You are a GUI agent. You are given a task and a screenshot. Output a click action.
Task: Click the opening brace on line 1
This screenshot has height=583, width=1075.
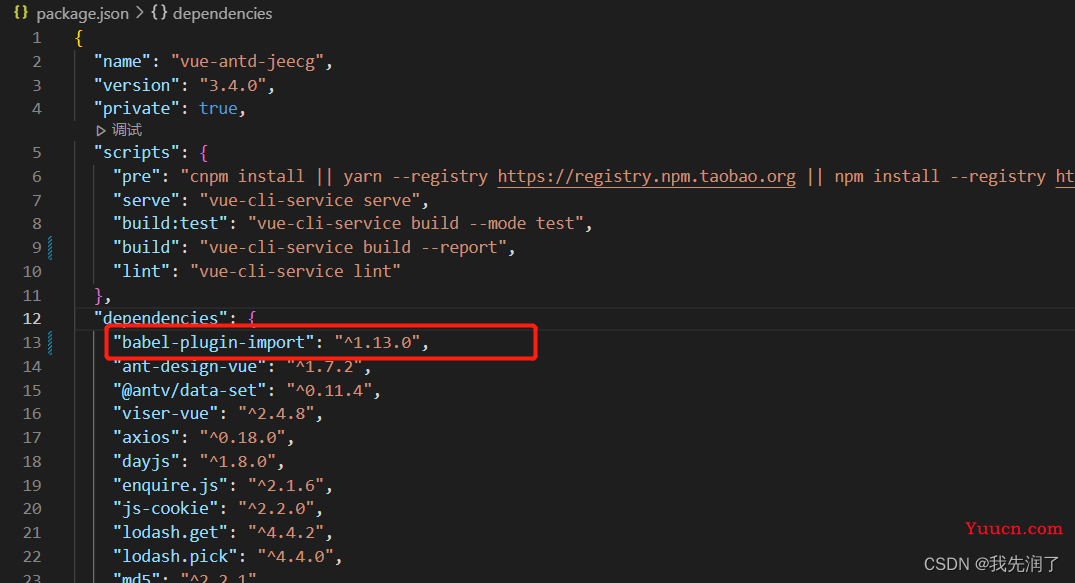[x=79, y=38]
